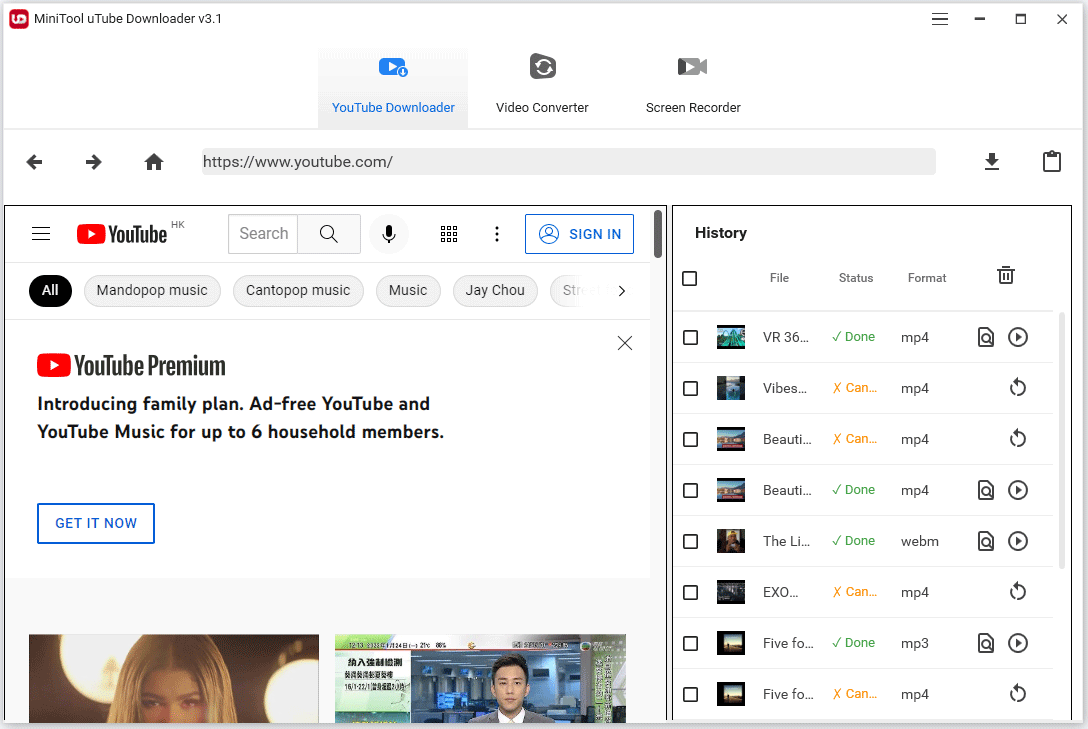Open file location of The Li... webm
The width and height of the screenshot is (1088, 729).
[x=986, y=540]
